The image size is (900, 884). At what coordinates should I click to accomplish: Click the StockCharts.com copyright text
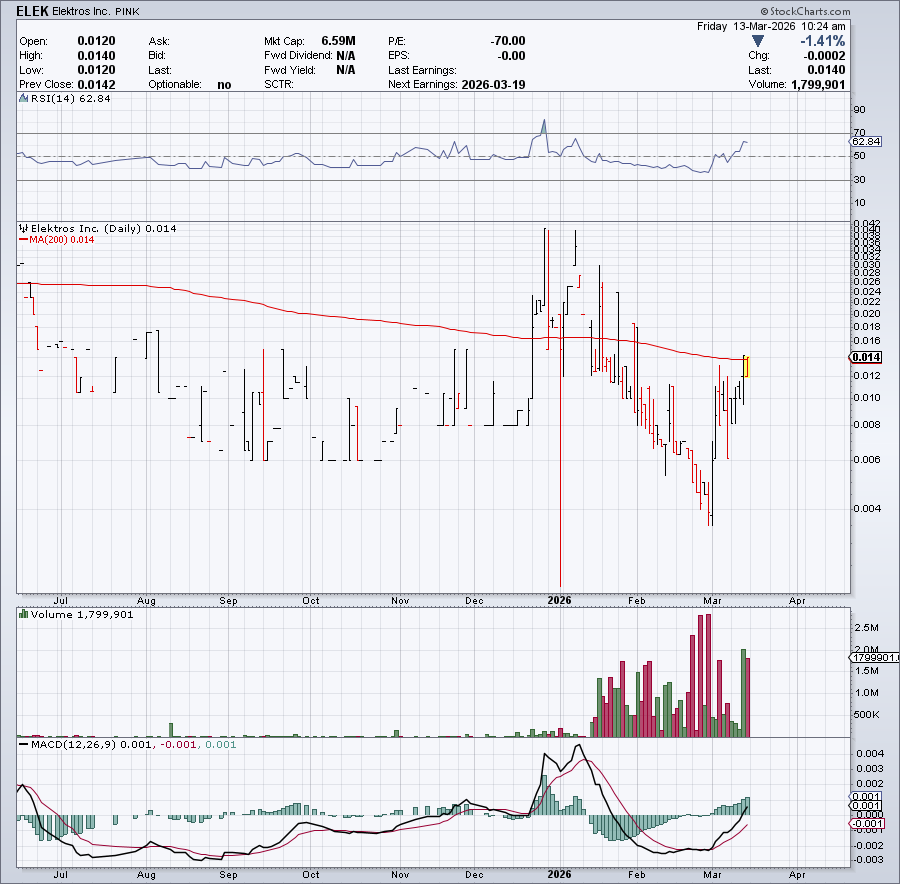[x=805, y=11]
